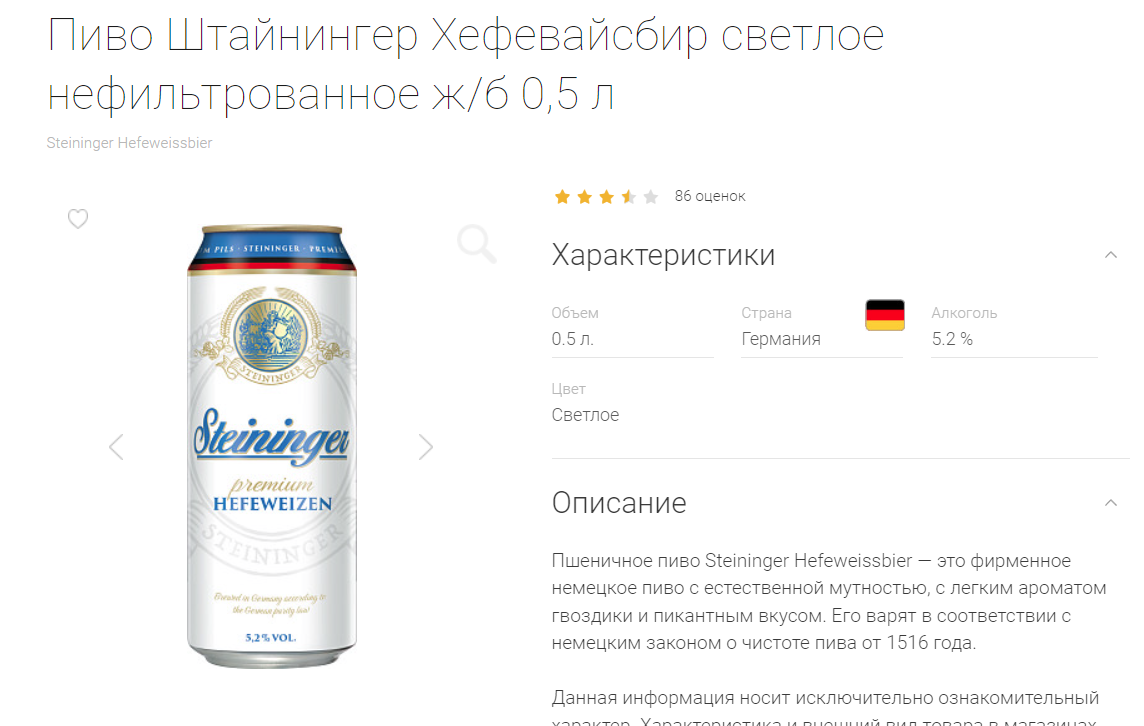1144x726 pixels.
Task: Click the Светлое color value
Action: tap(585, 414)
